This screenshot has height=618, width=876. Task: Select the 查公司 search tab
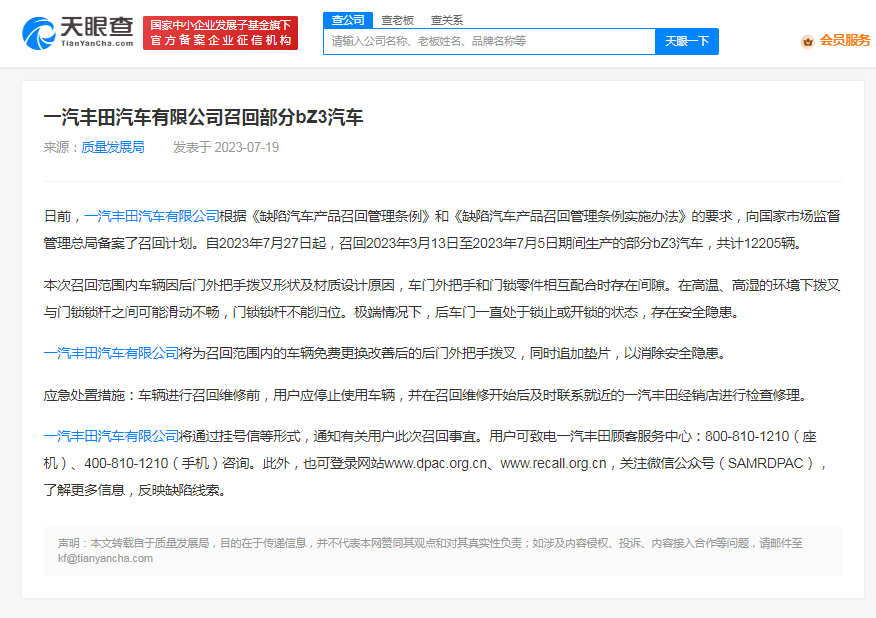[347, 20]
